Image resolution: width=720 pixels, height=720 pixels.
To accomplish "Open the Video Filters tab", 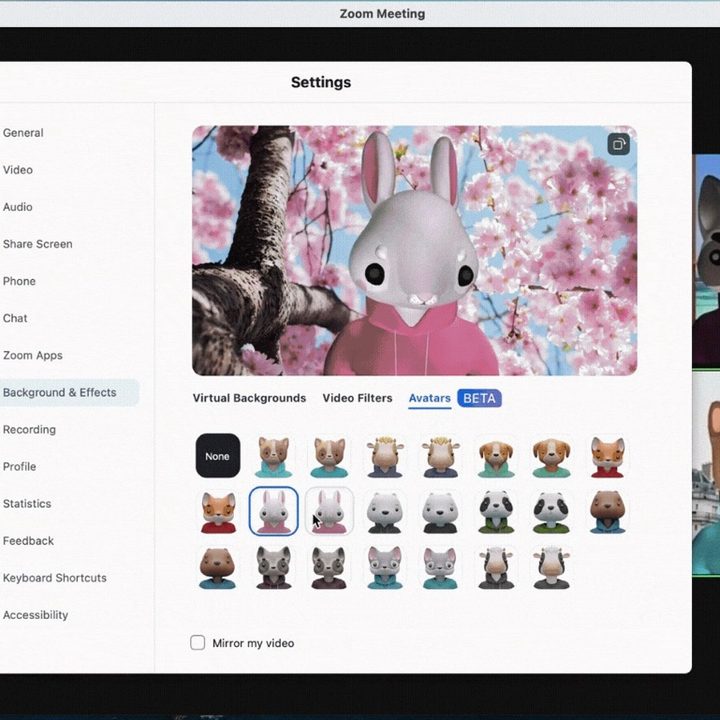I will [357, 398].
